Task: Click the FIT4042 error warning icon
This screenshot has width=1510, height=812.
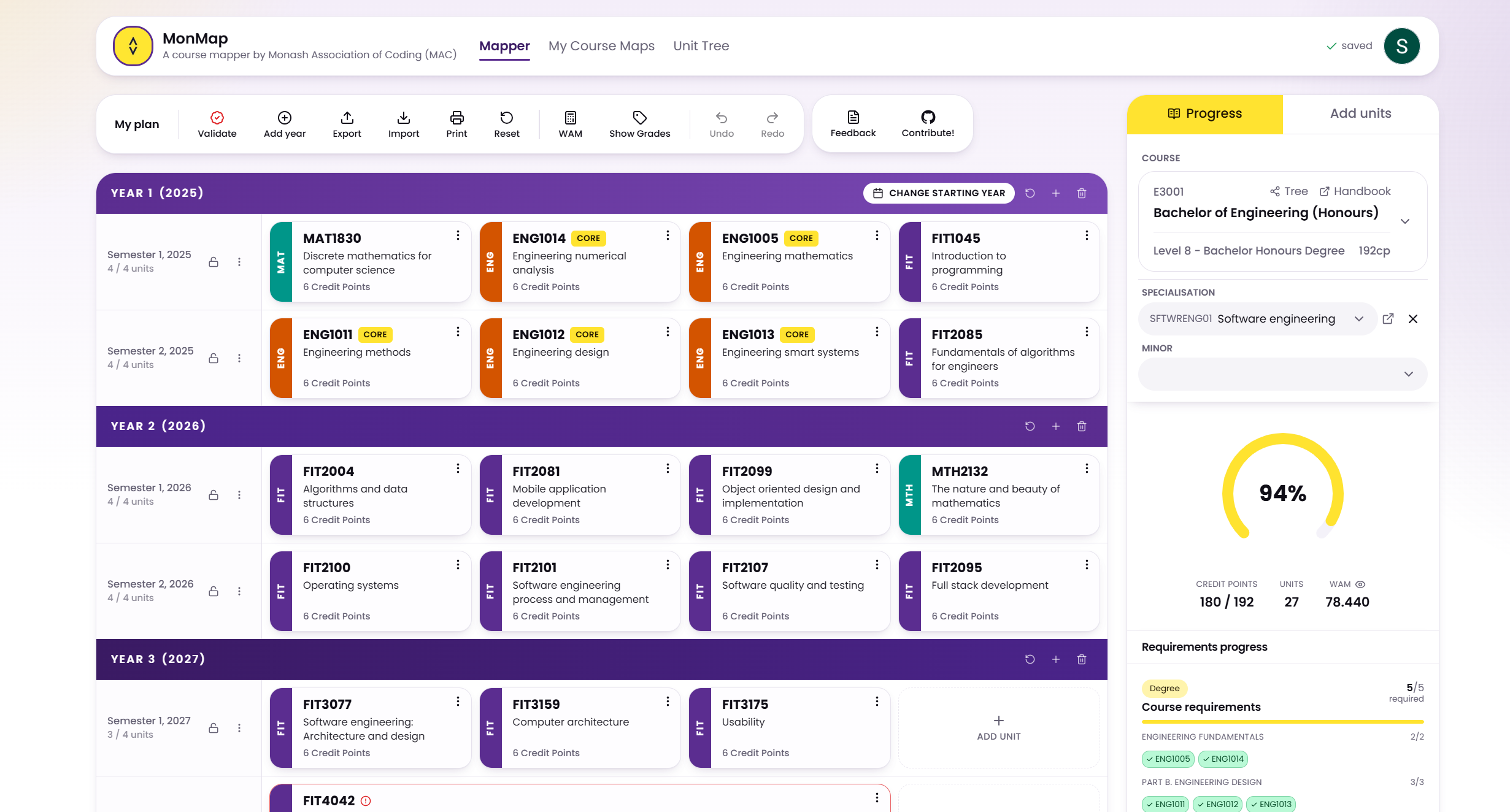Action: (x=366, y=801)
